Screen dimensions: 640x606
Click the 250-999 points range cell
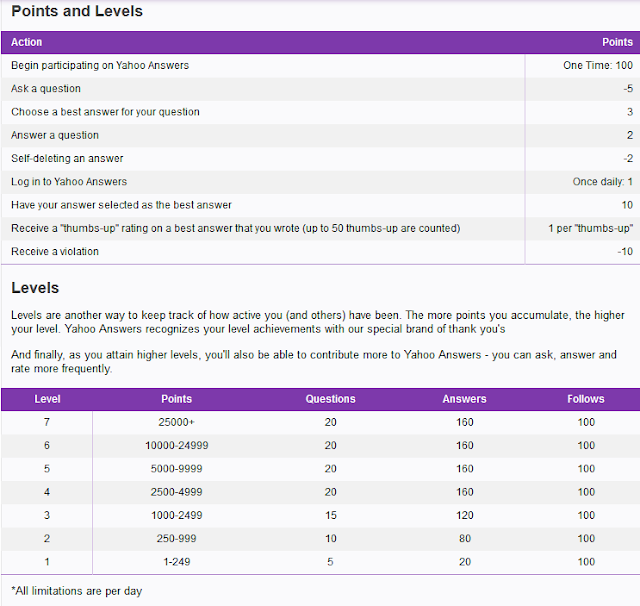(x=176, y=539)
